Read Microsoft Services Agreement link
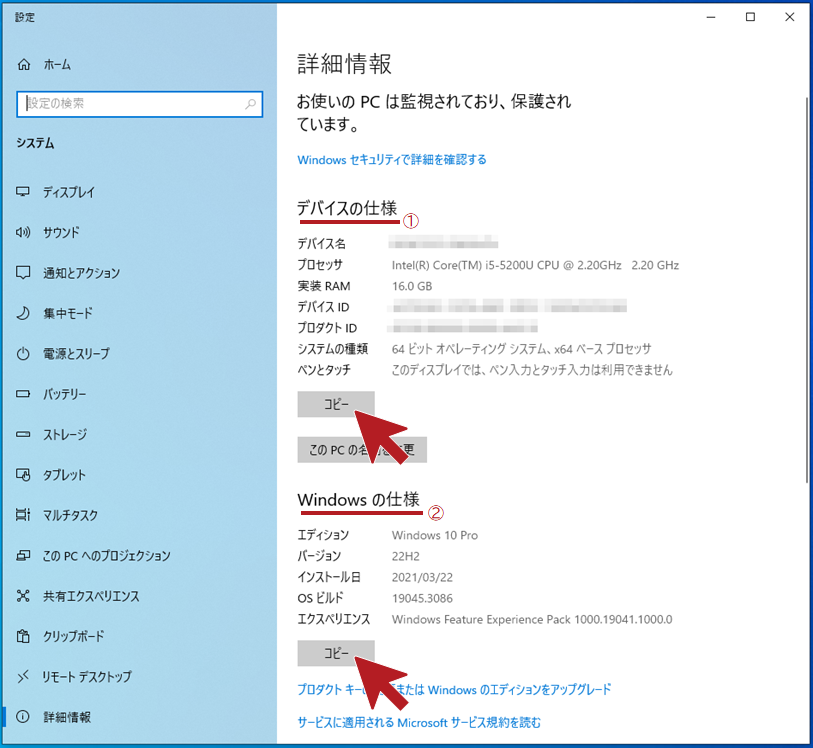 (419, 722)
